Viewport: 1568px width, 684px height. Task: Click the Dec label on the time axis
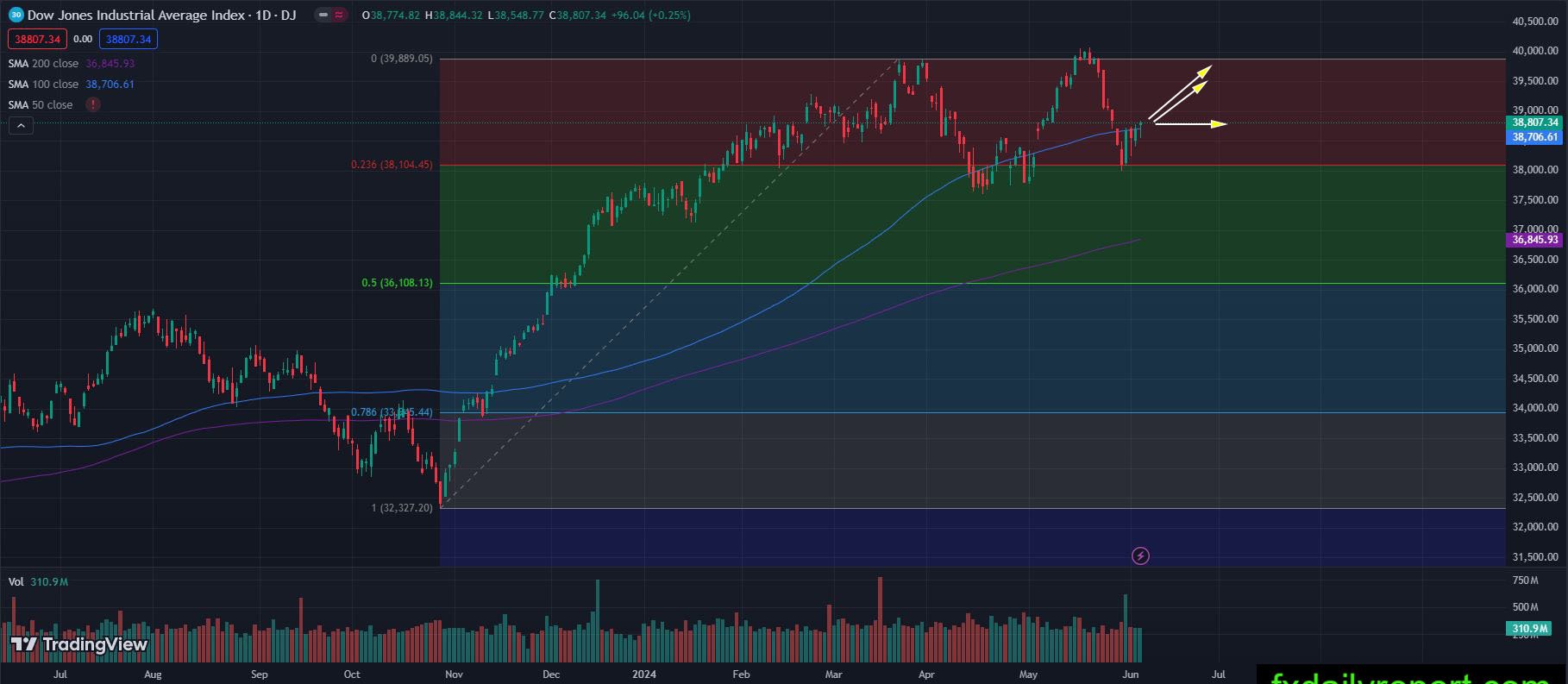[551, 675]
